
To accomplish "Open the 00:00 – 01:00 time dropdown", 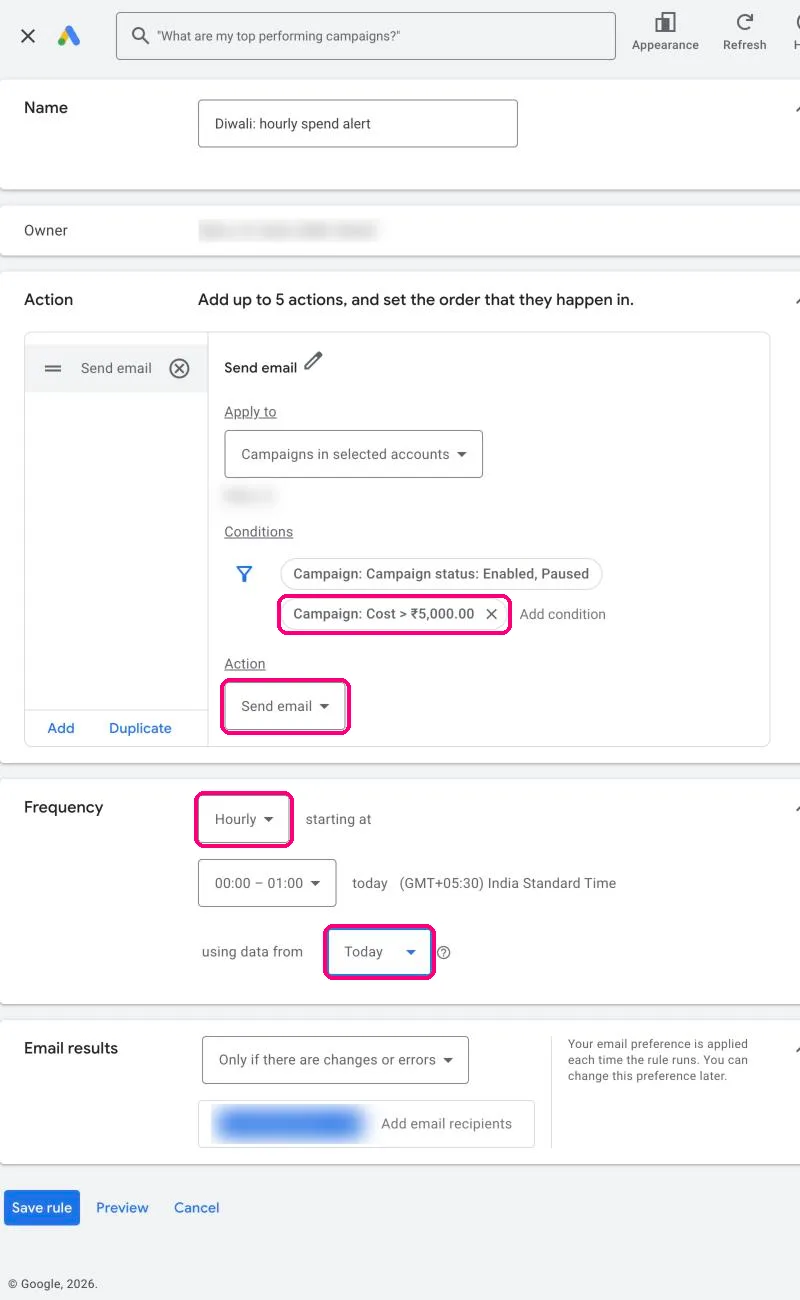I will tap(267, 883).
